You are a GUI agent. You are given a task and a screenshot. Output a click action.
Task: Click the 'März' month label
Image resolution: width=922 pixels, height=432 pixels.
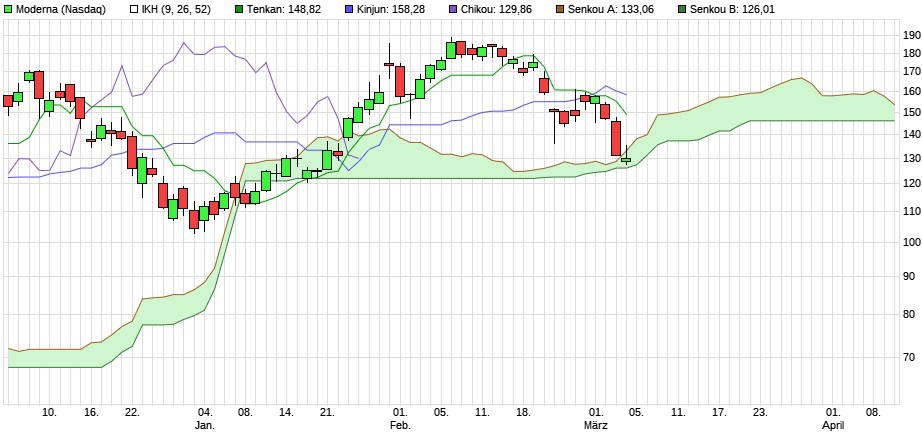(x=597, y=424)
